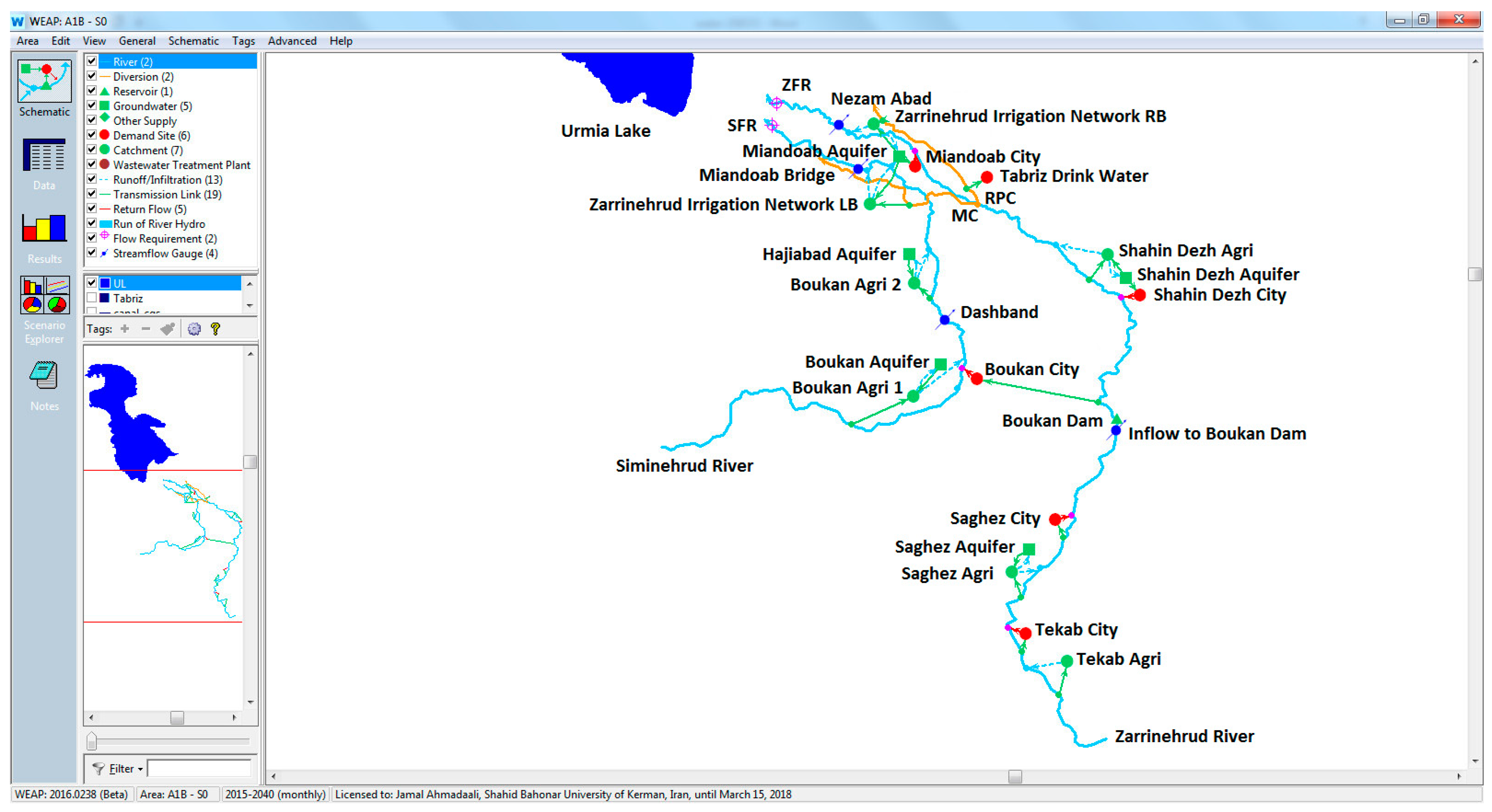Image resolution: width=1492 pixels, height=812 pixels.
Task: Select Demand Site (6) in legend
Action: [x=151, y=136]
